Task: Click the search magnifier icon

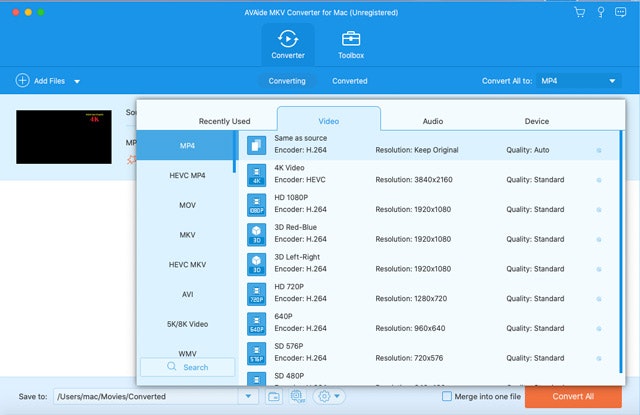Action: 171,366
